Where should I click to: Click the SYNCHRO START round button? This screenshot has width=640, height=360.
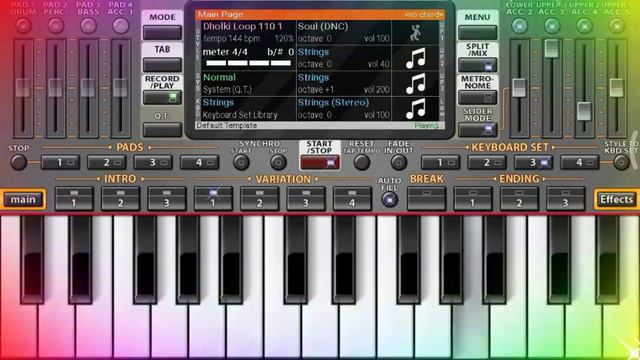click(x=241, y=162)
